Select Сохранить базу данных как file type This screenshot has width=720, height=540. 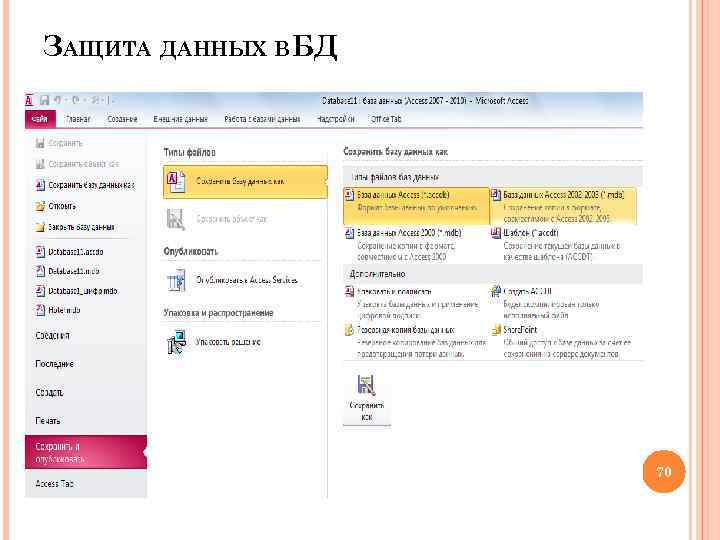coord(245,182)
